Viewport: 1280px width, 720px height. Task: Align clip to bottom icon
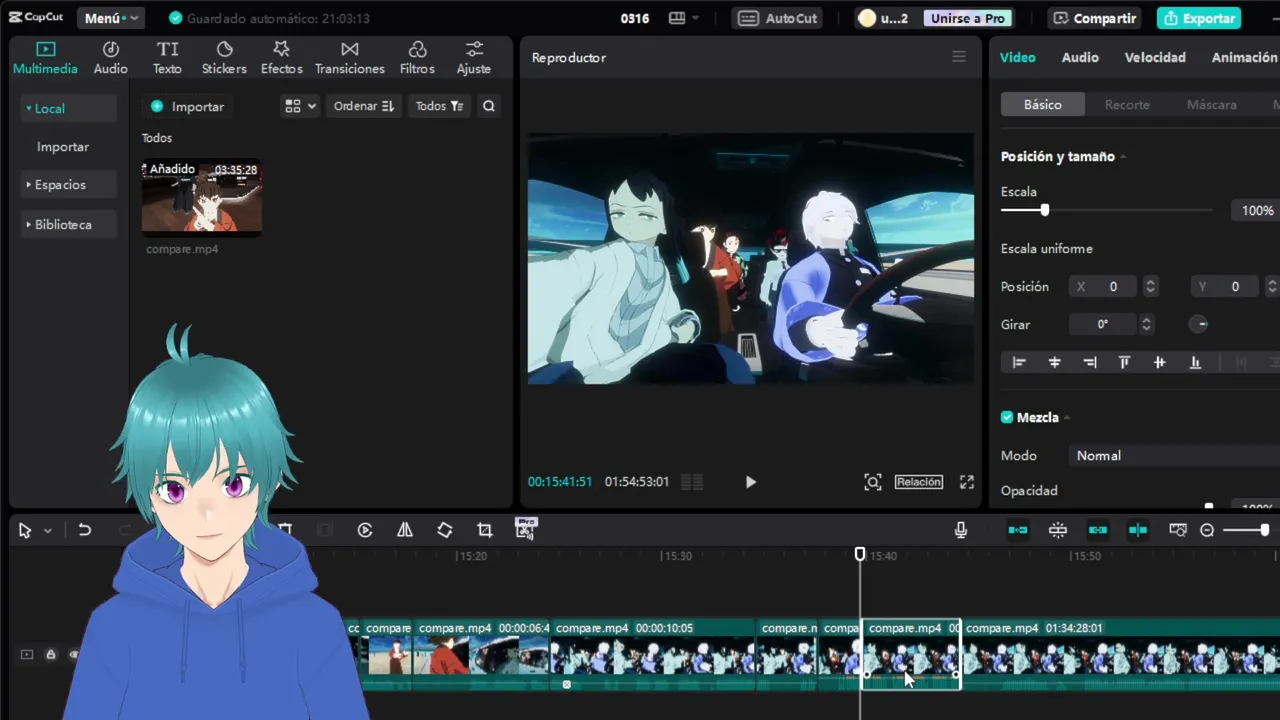coord(1195,363)
